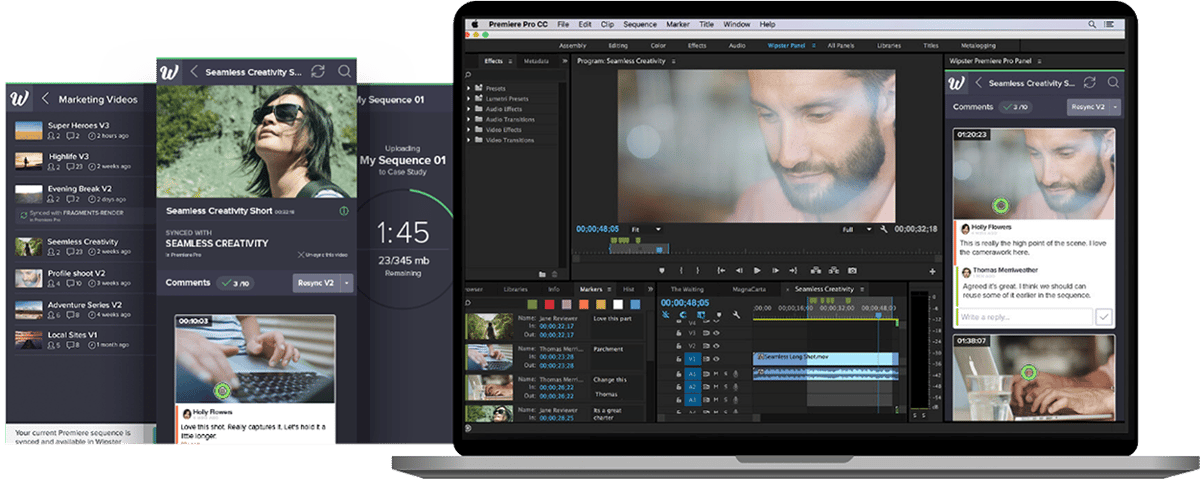Switch to the Color workspace tab
Image resolution: width=1200 pixels, height=479 pixels.
tap(659, 45)
